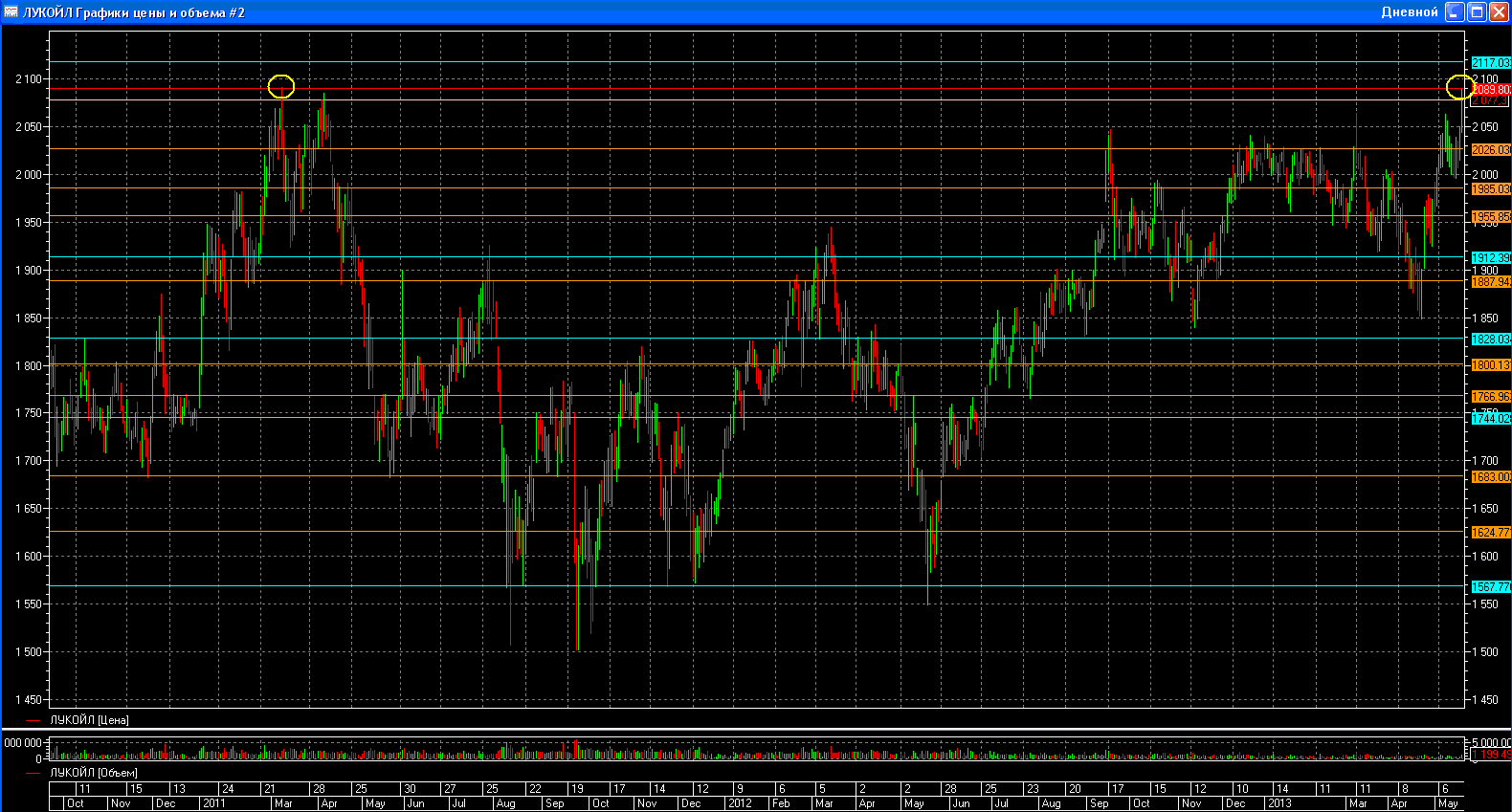The image size is (1512, 812).
Task: Click the cyan 1567.77 level label
Action: coord(1490,587)
